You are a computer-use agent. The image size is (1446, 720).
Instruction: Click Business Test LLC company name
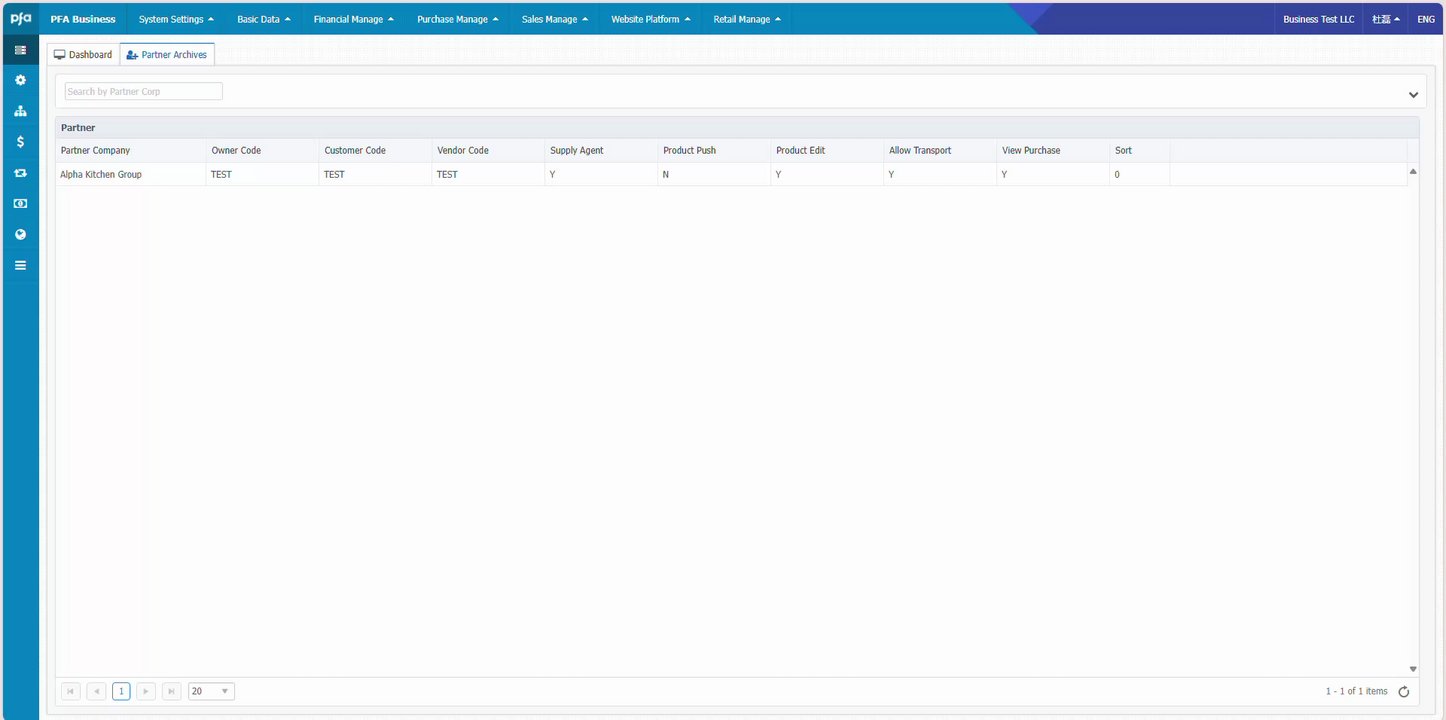[1319, 19]
